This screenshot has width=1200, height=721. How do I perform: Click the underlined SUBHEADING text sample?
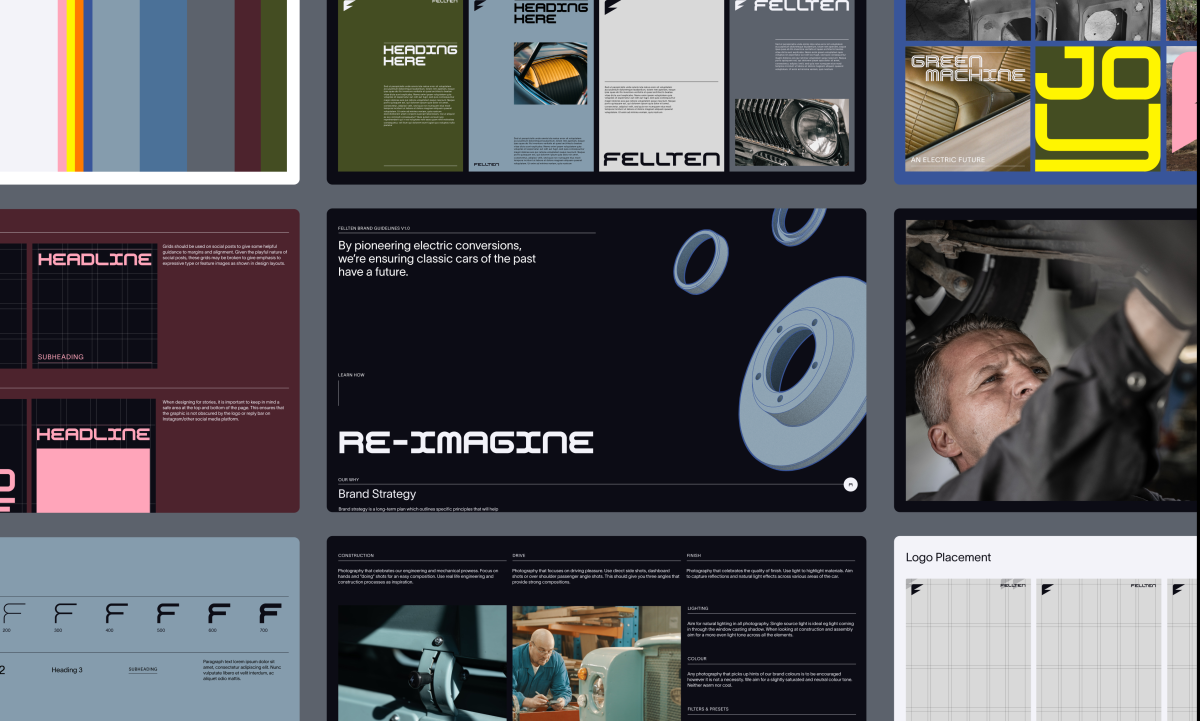(143, 669)
